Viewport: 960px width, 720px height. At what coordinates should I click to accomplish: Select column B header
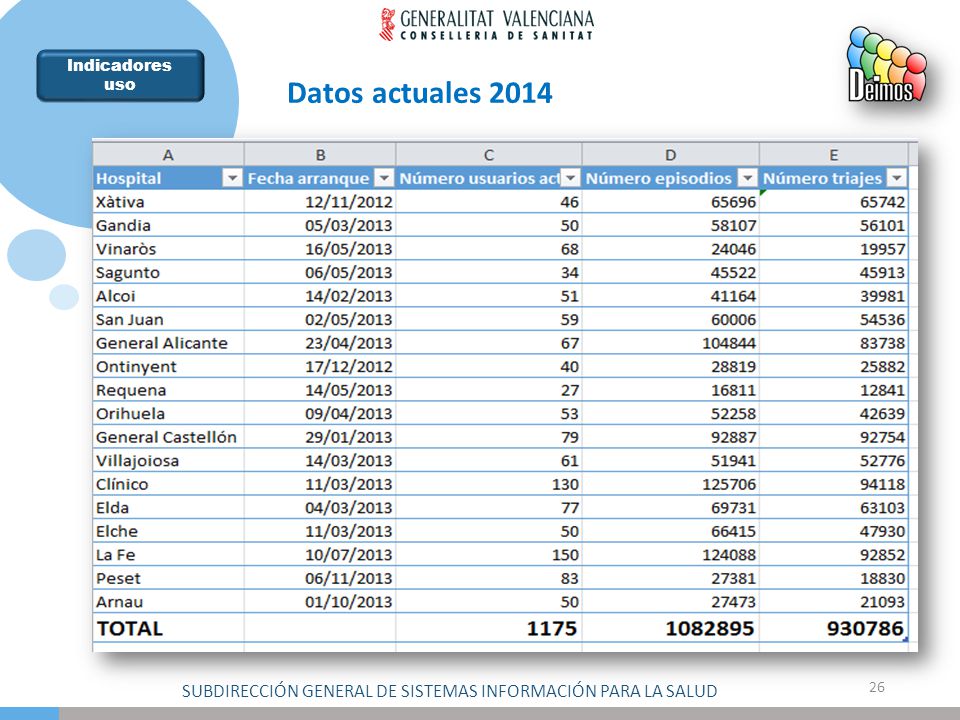pos(320,155)
